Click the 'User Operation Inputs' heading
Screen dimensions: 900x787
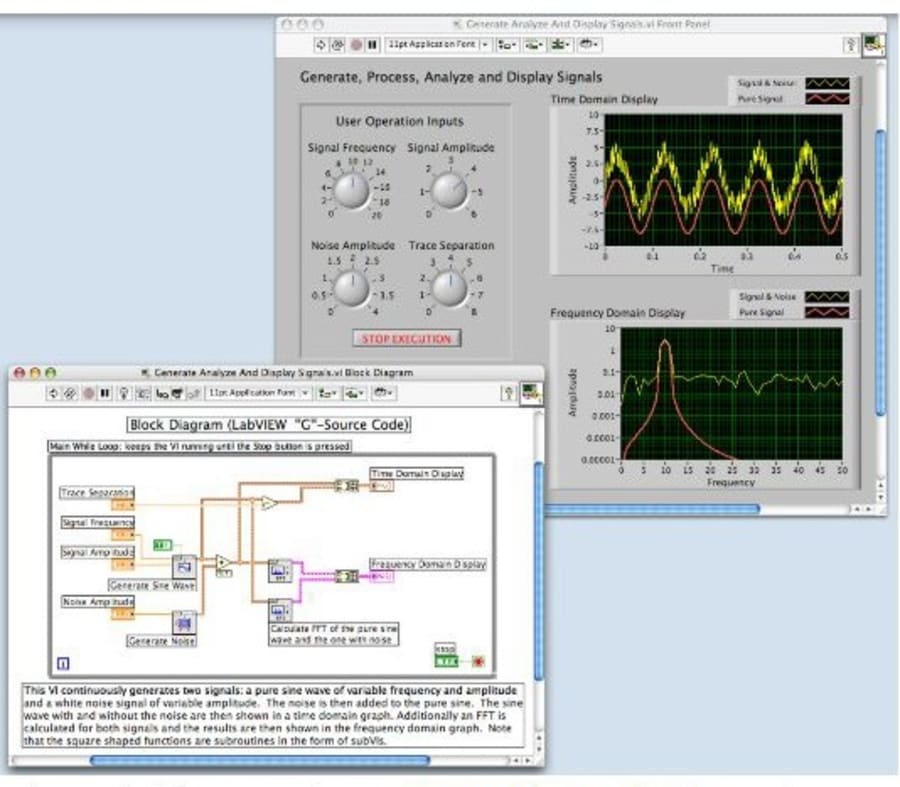point(399,121)
